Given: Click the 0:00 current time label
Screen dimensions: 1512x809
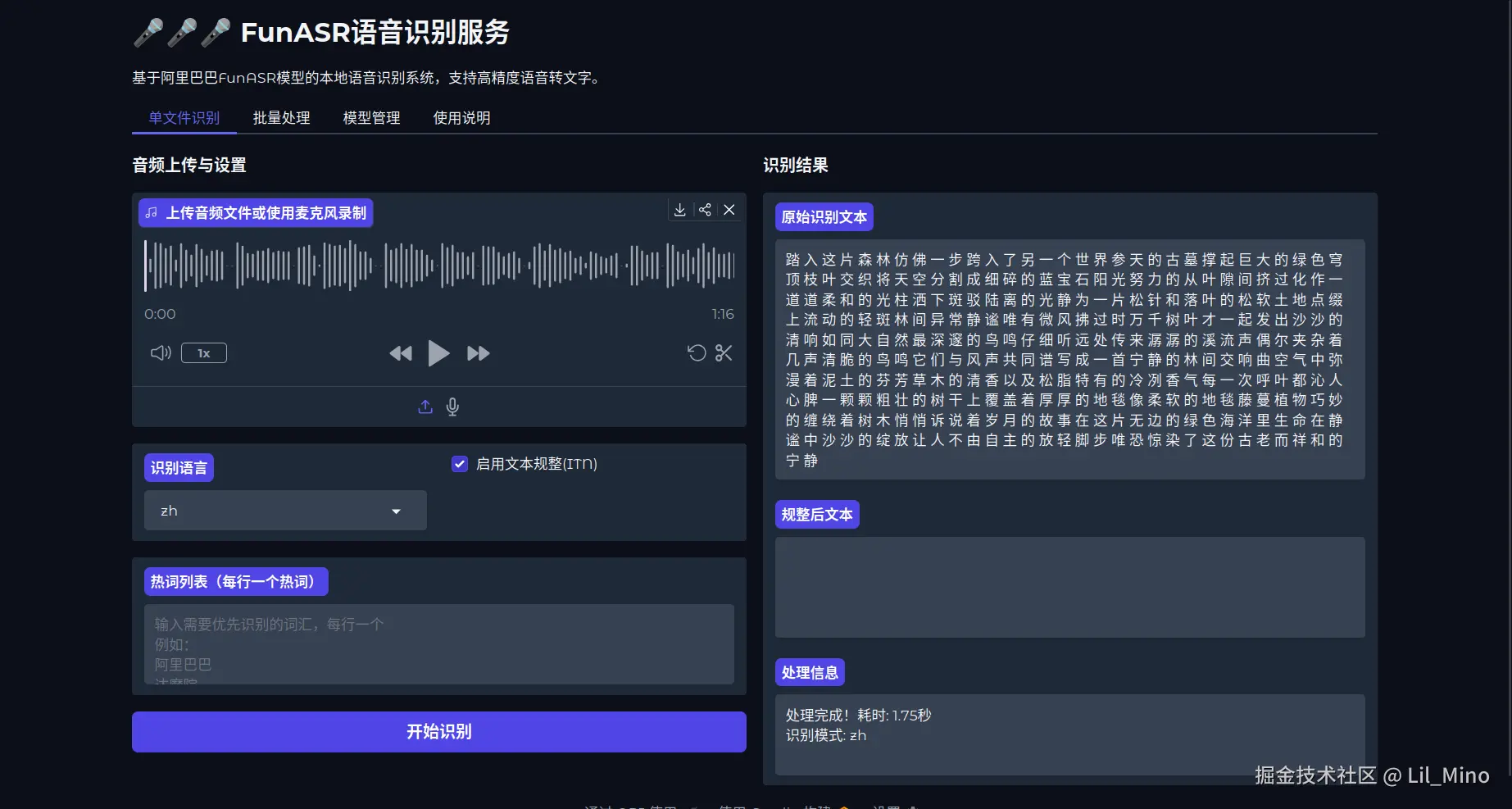Looking at the screenshot, I should pyautogui.click(x=160, y=314).
